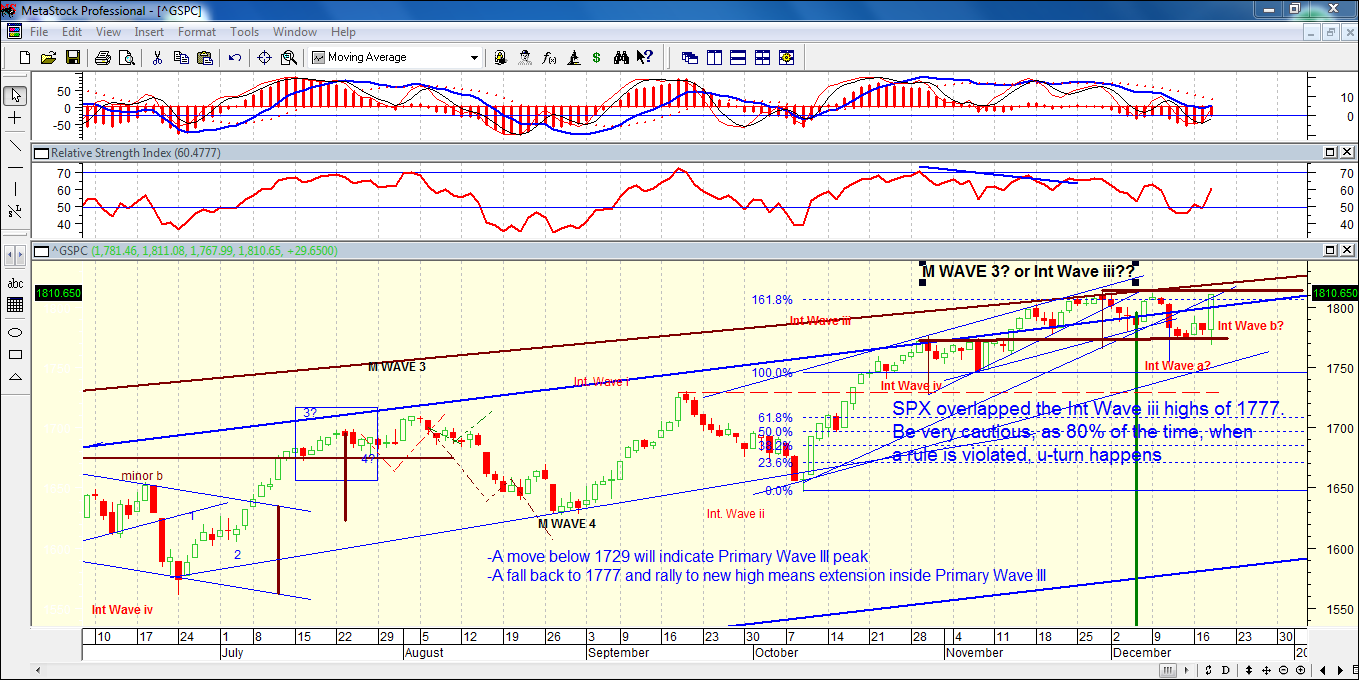Click the 1810.650 price label on right axis
Viewport: 1359px width, 680px height.
coord(1334,293)
